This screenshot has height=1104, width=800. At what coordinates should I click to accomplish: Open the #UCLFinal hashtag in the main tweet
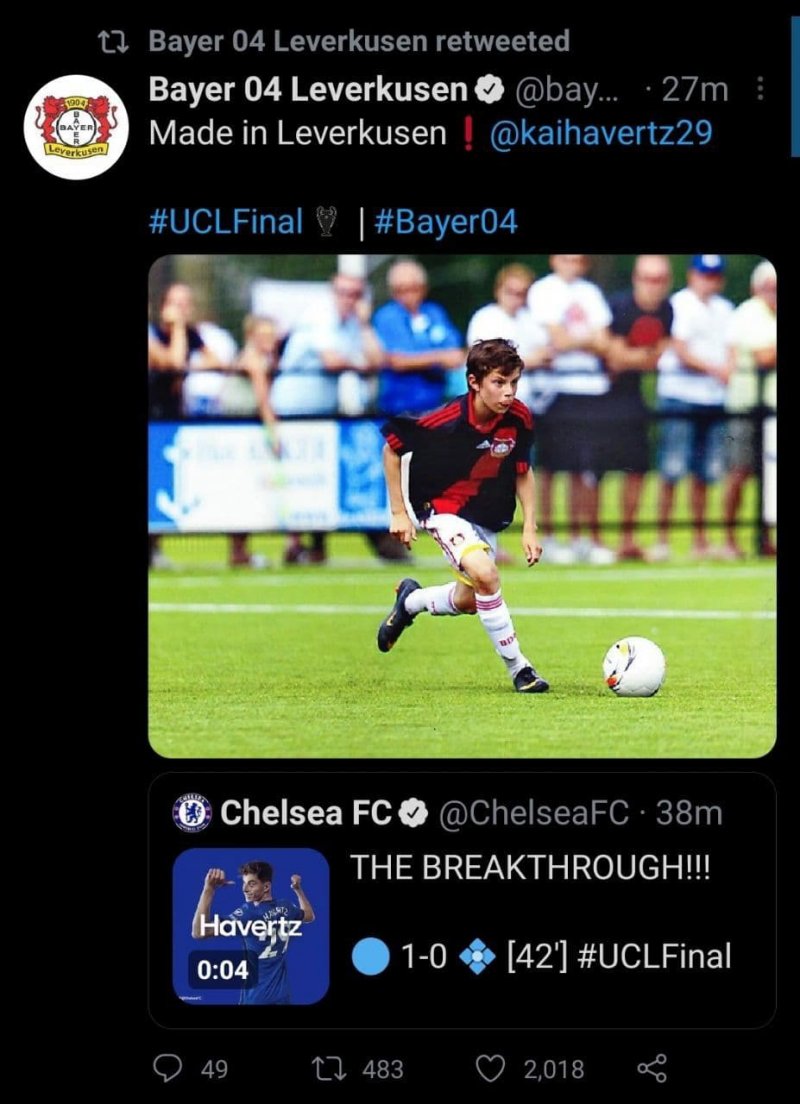click(225, 221)
